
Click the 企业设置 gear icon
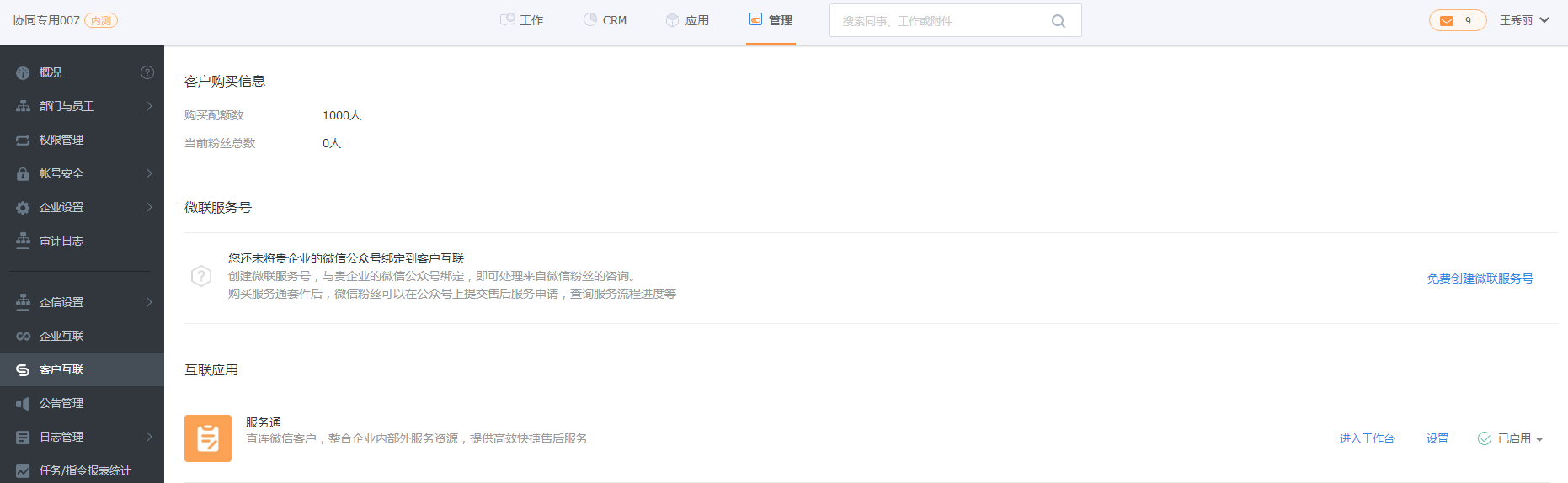[x=23, y=208]
